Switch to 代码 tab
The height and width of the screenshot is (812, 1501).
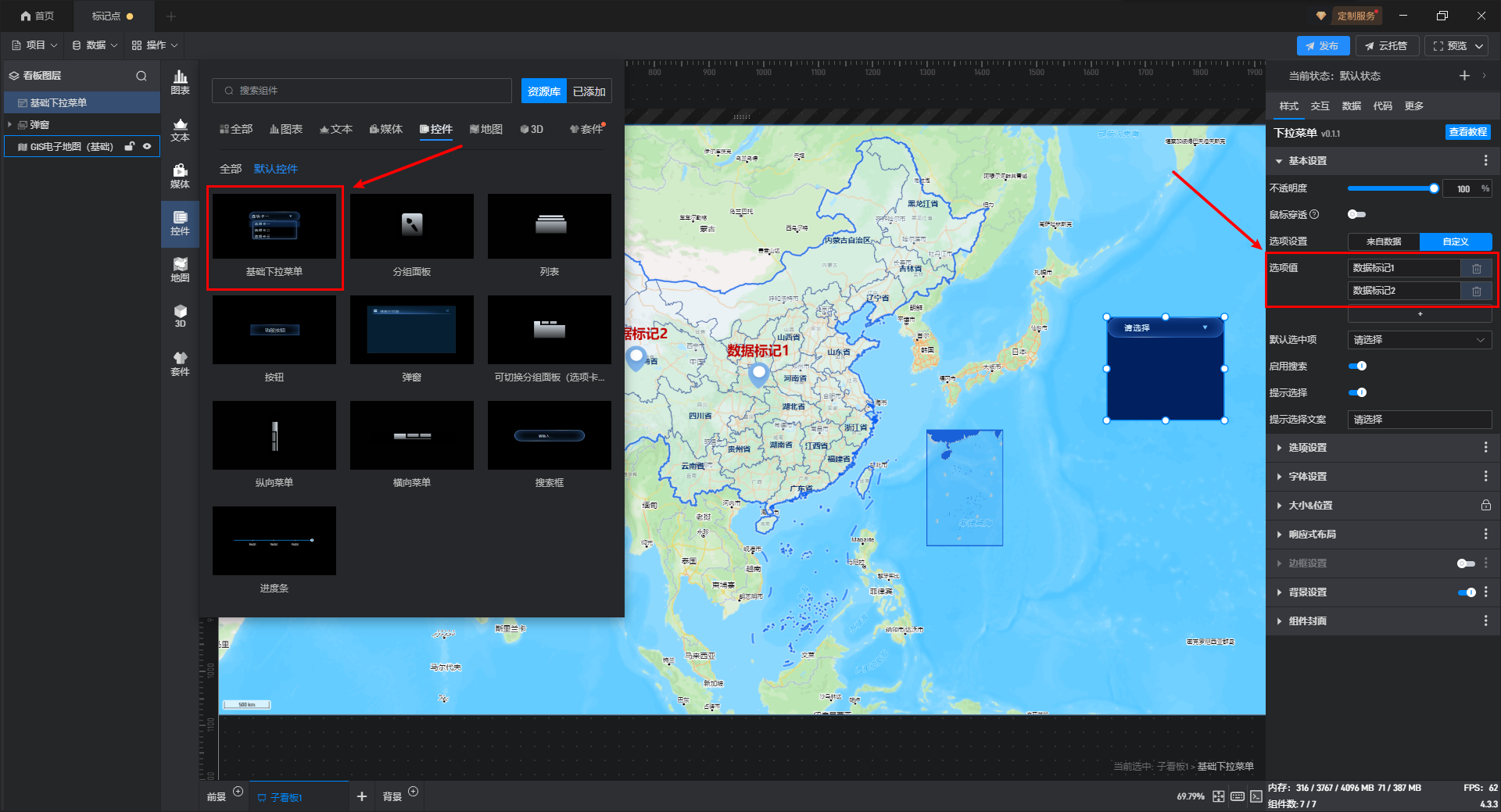tap(1382, 106)
